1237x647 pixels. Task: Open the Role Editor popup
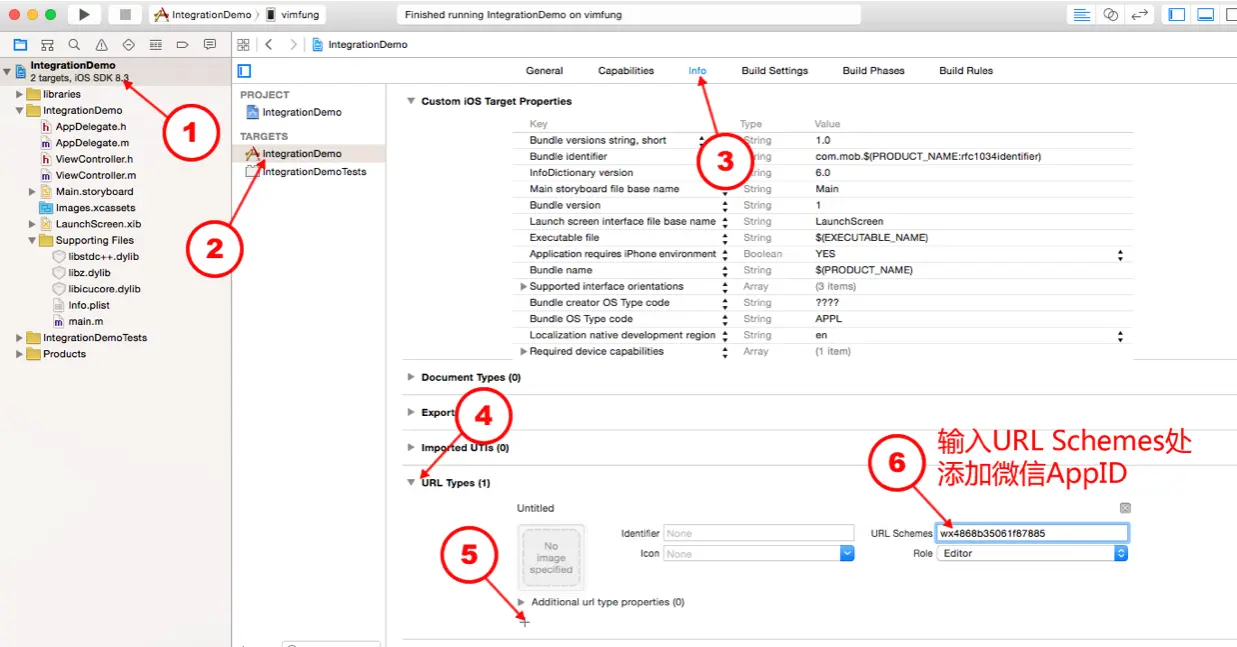(x=1032, y=553)
